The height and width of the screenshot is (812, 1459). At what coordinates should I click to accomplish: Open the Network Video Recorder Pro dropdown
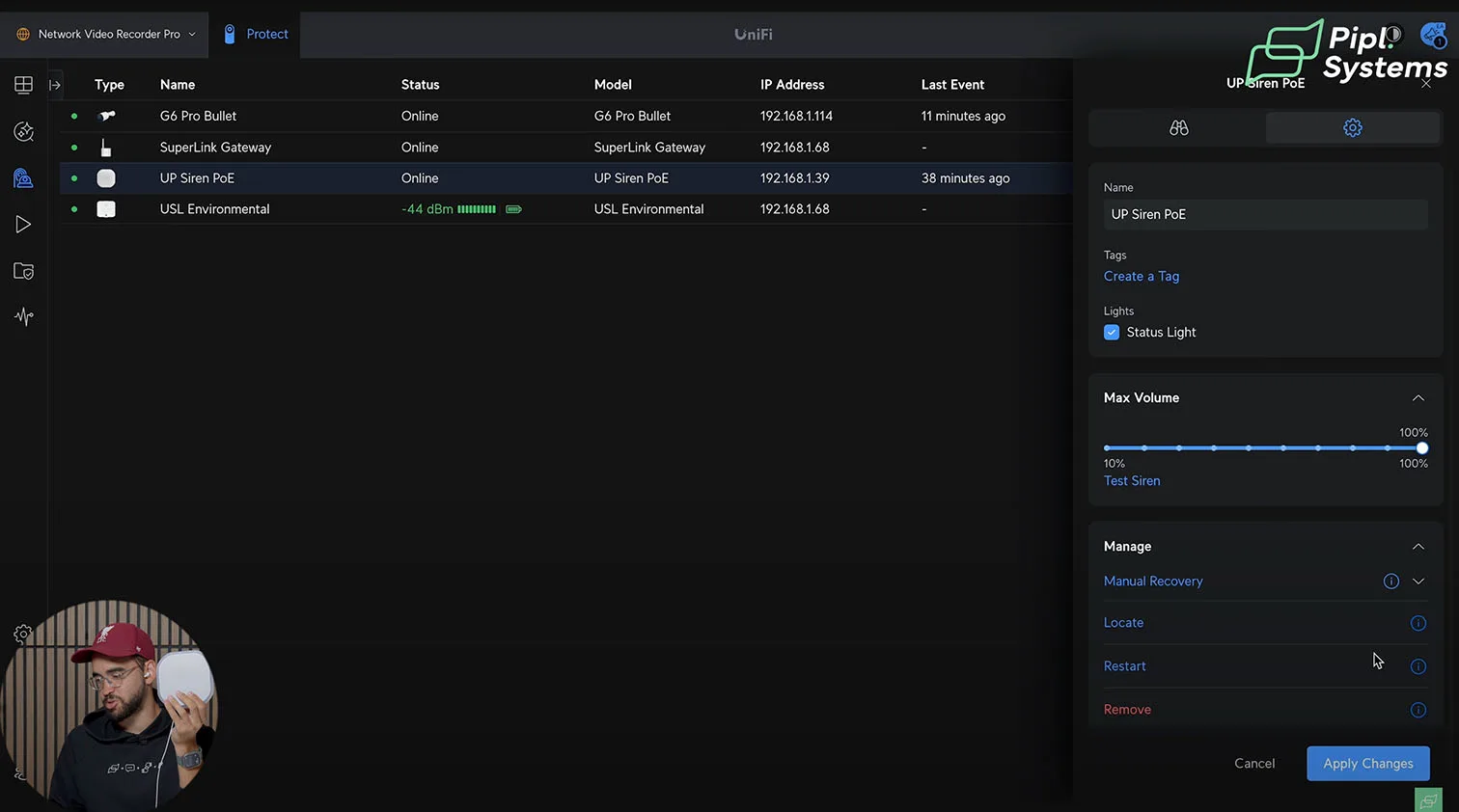[x=106, y=34]
